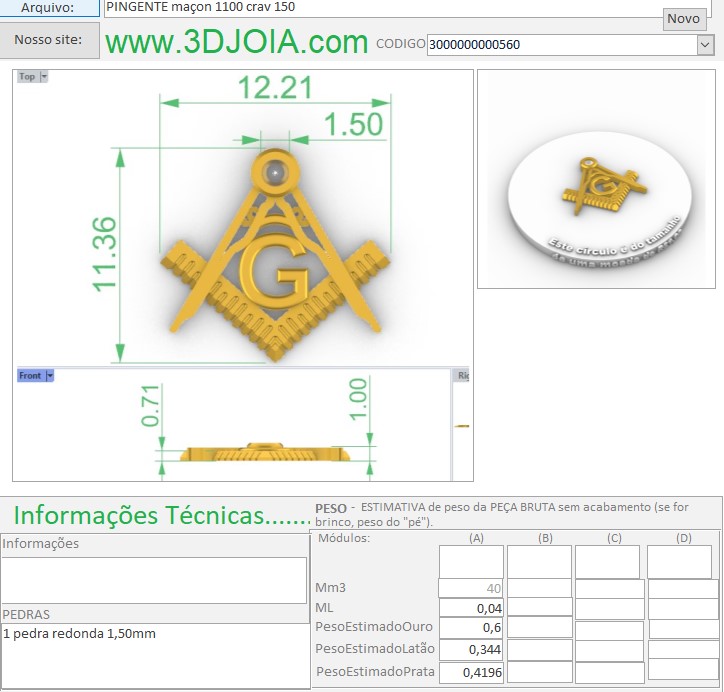
Task: Click the Módulos column B top box
Action: [x=539, y=561]
